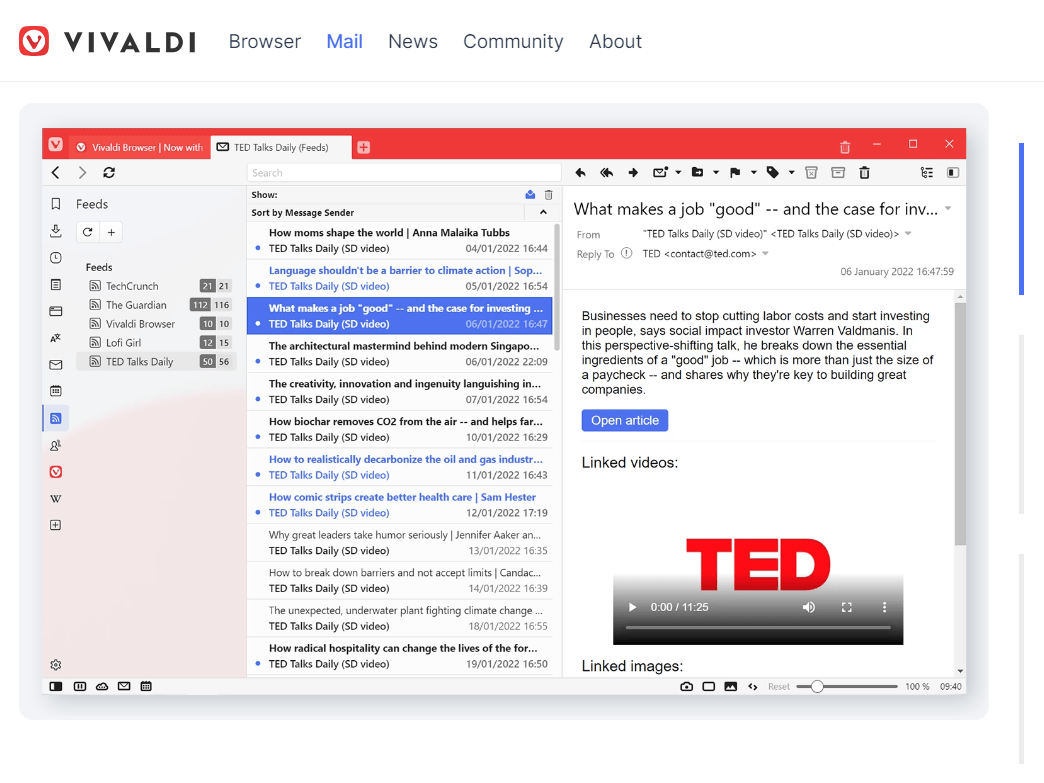The width and height of the screenshot is (1044, 783).
Task: Open a new tab with the plus button
Action: tap(364, 147)
